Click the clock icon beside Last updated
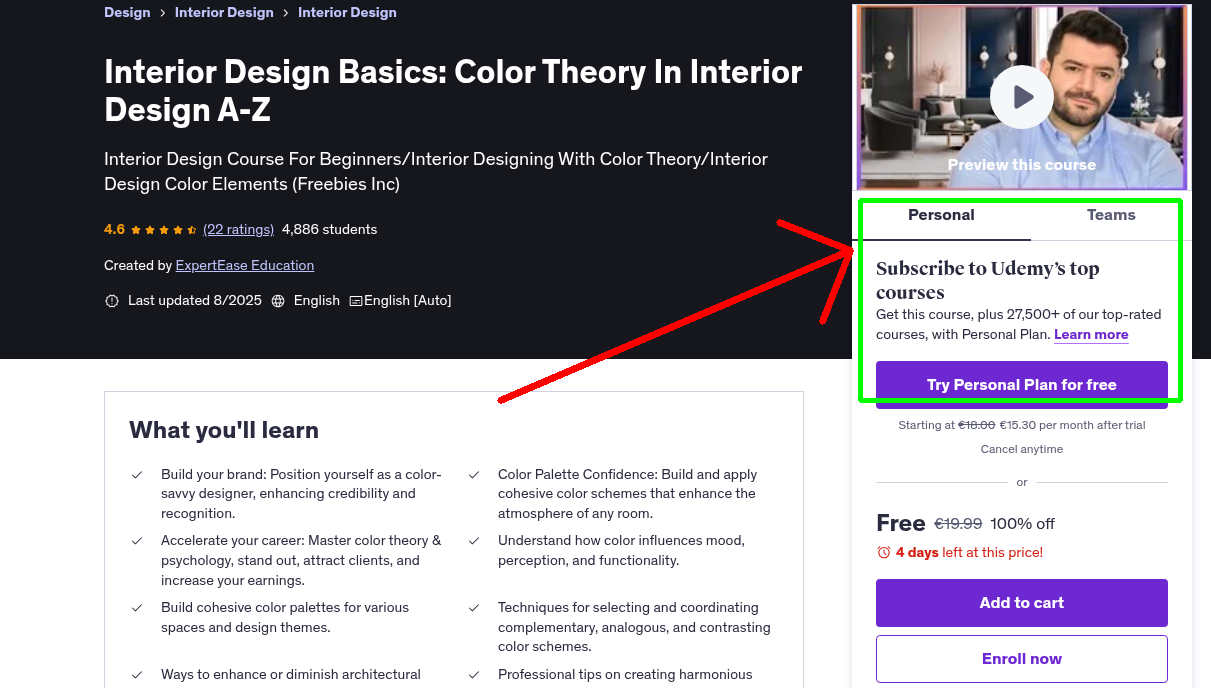 click(112, 301)
